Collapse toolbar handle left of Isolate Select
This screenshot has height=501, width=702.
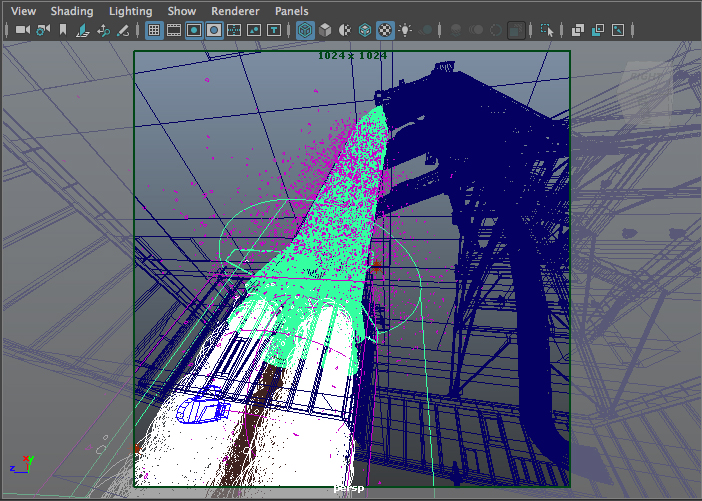point(531,30)
